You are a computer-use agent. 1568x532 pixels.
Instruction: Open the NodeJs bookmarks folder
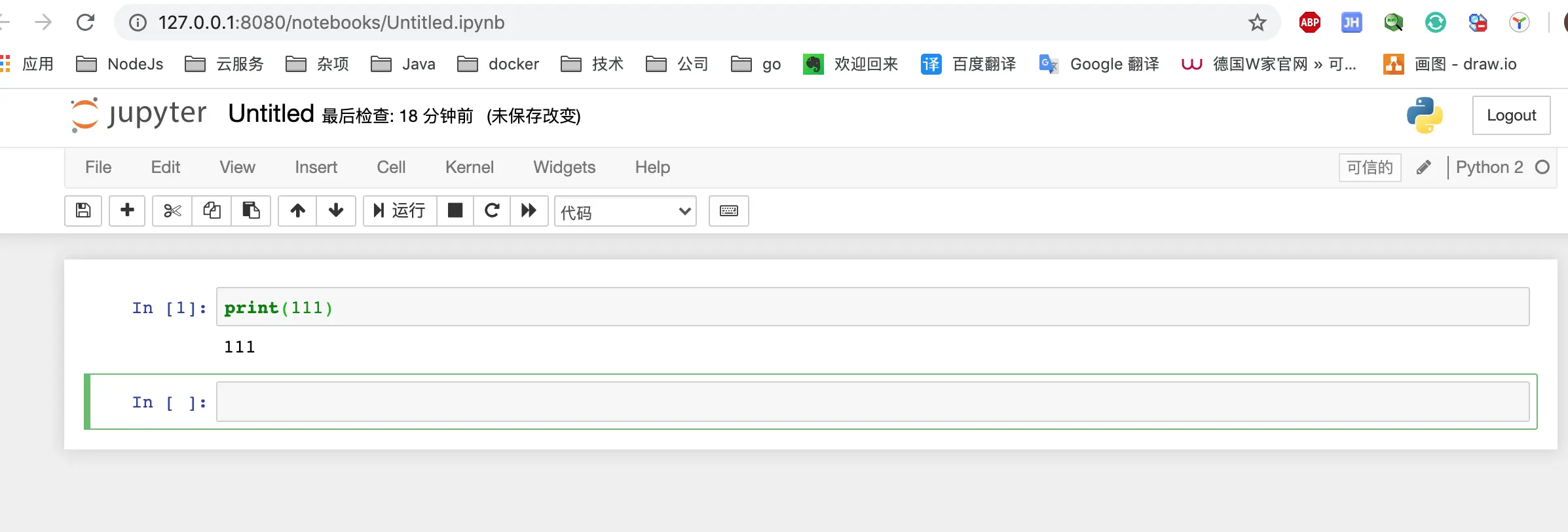[x=120, y=64]
